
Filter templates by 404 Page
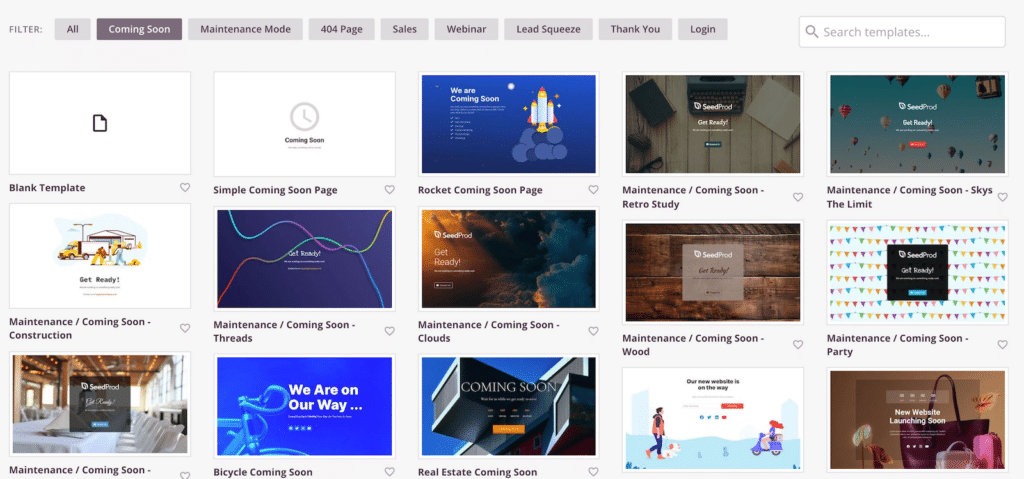342,29
